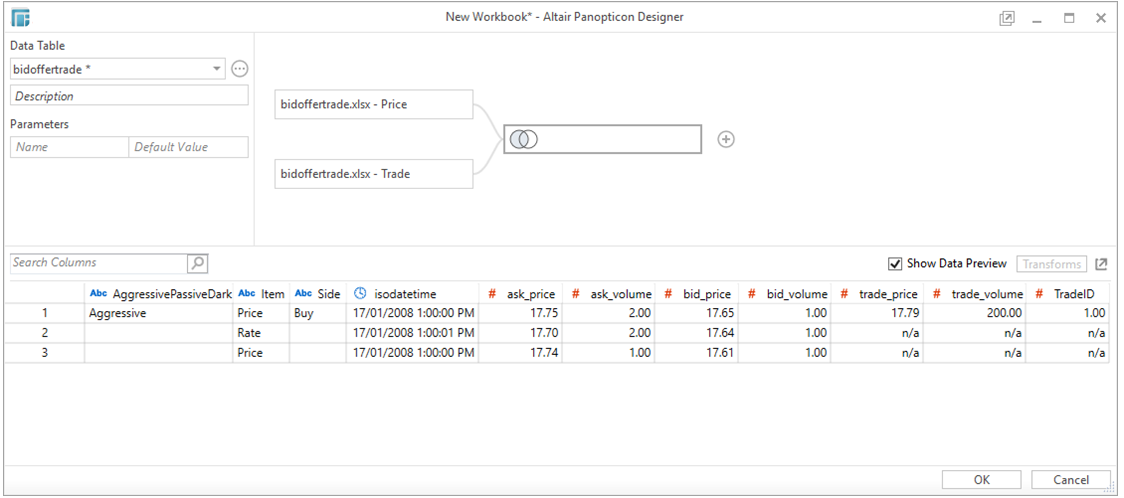Image resolution: width=1124 pixels, height=498 pixels.
Task: Click the trade_volume column header
Action: [974, 294]
